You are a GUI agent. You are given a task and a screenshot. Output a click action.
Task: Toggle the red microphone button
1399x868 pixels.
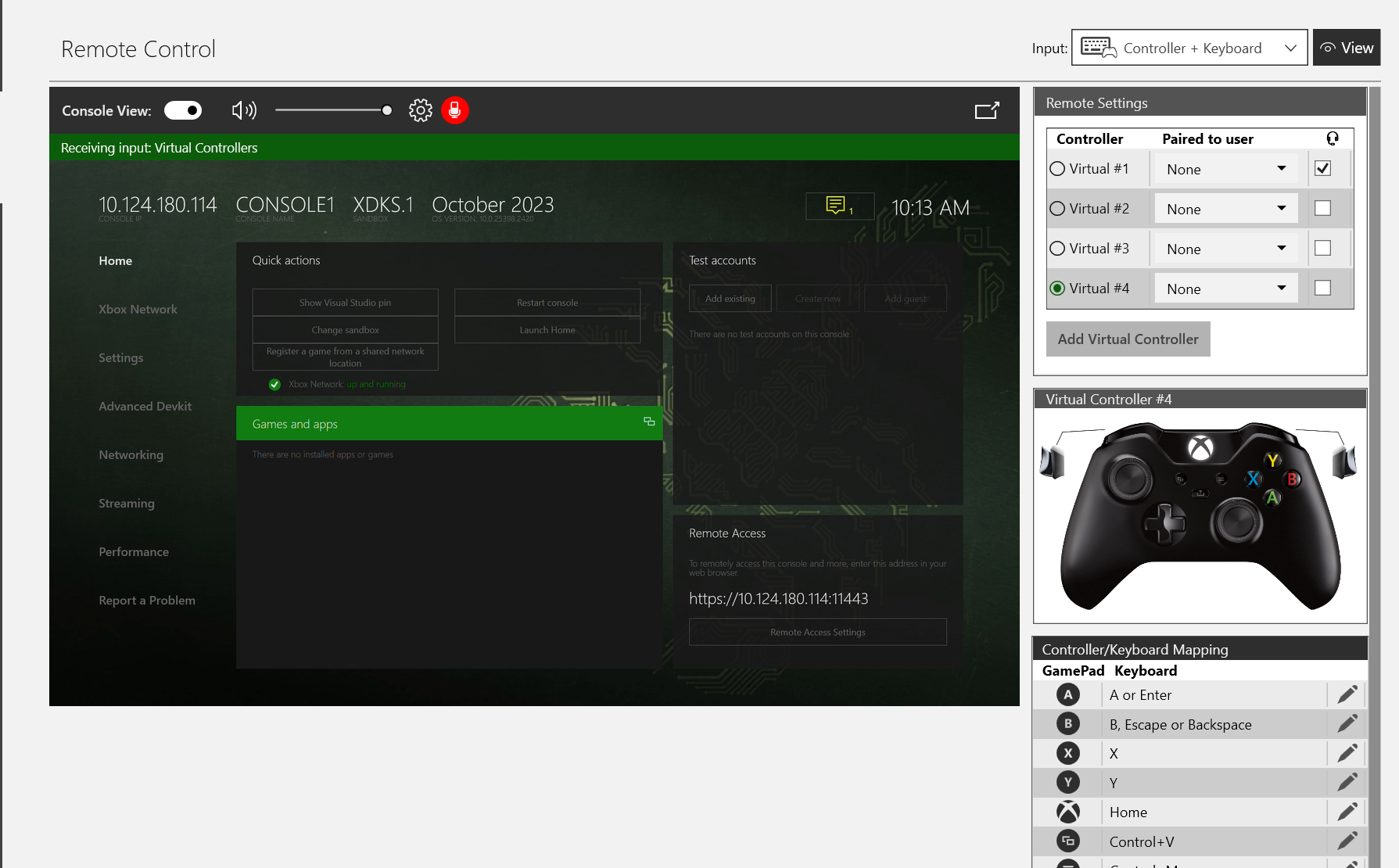455,110
